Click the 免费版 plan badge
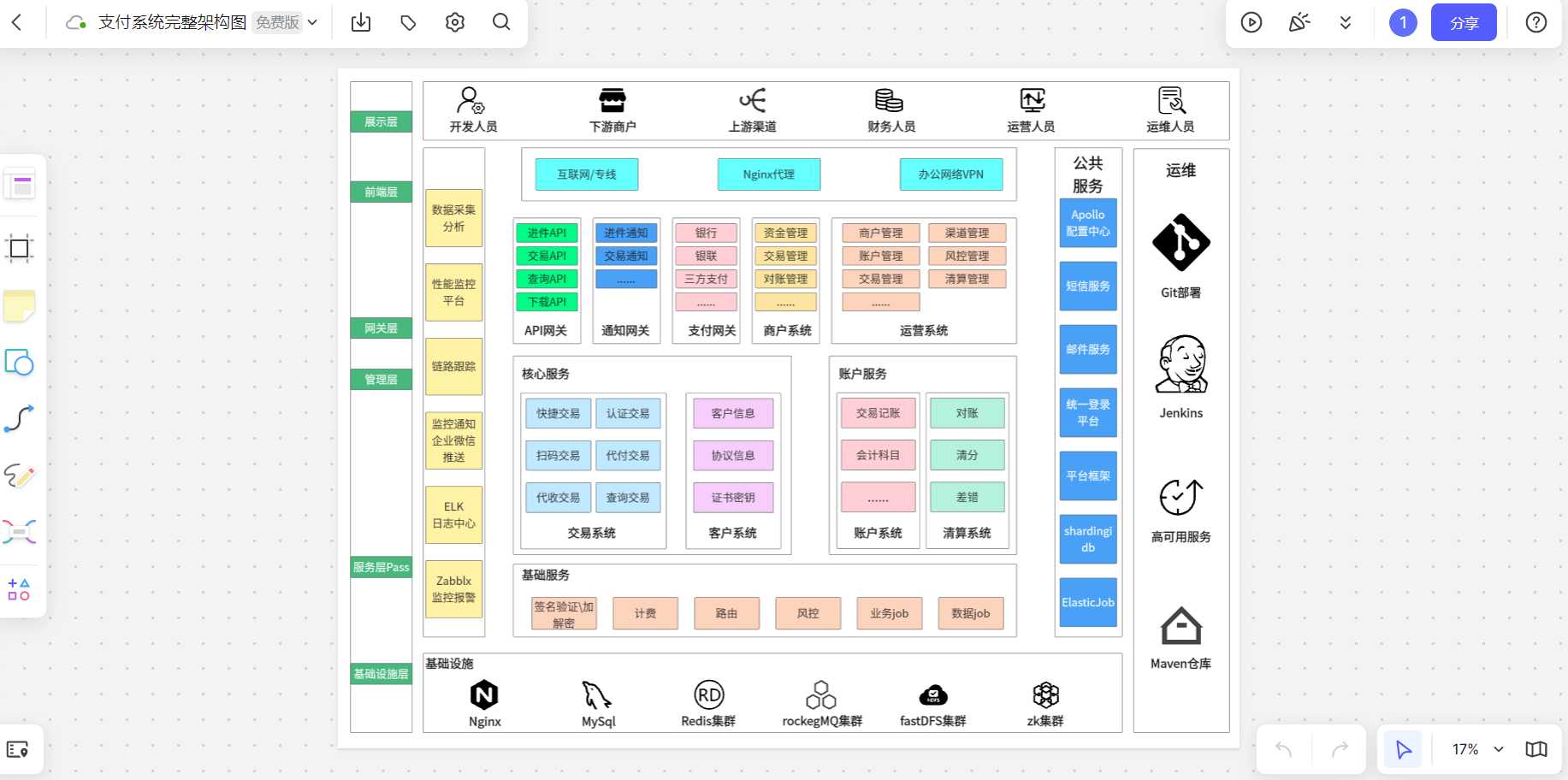The width and height of the screenshot is (1568, 780). [x=277, y=23]
